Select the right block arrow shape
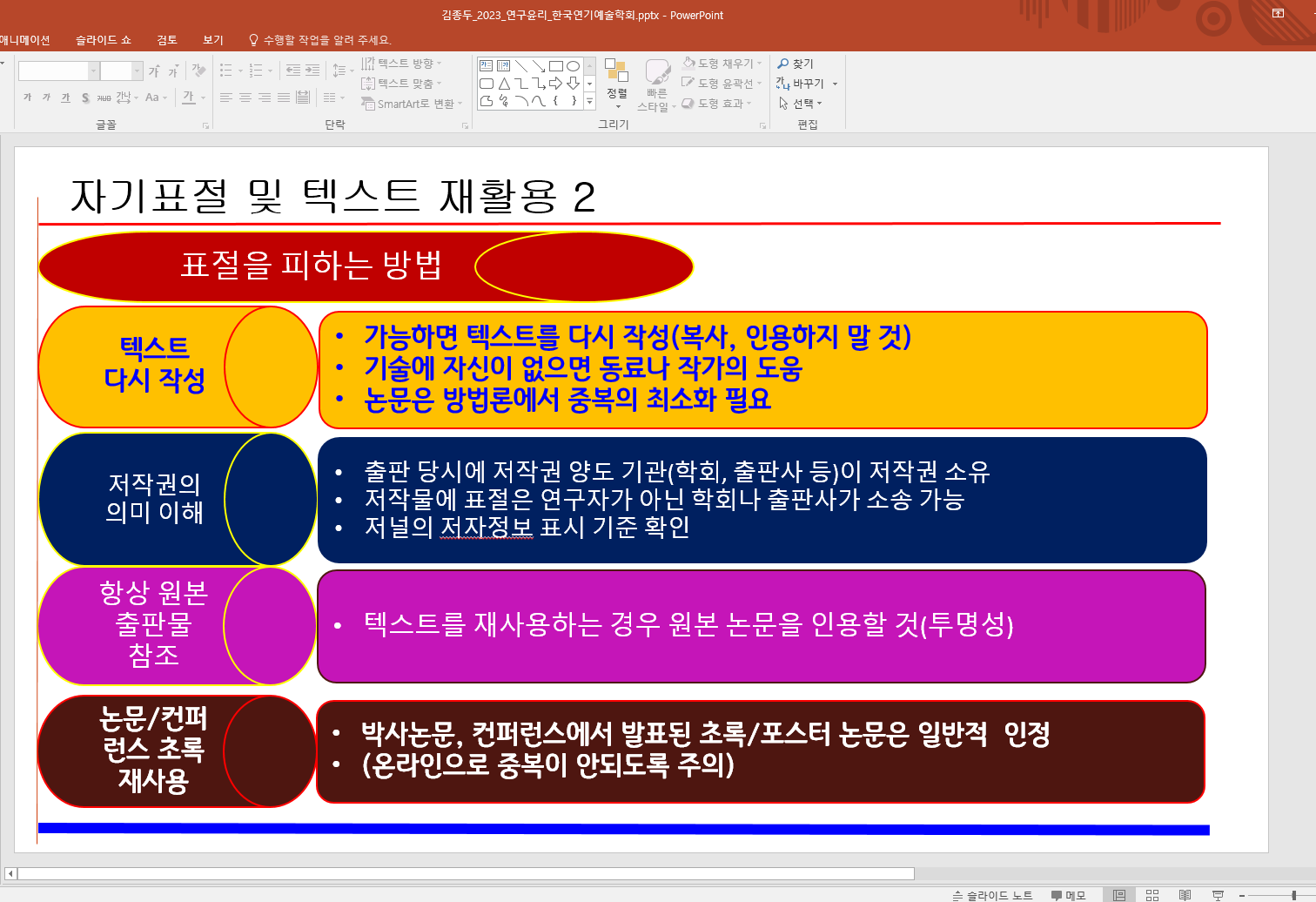1316x902 pixels. 556,84
